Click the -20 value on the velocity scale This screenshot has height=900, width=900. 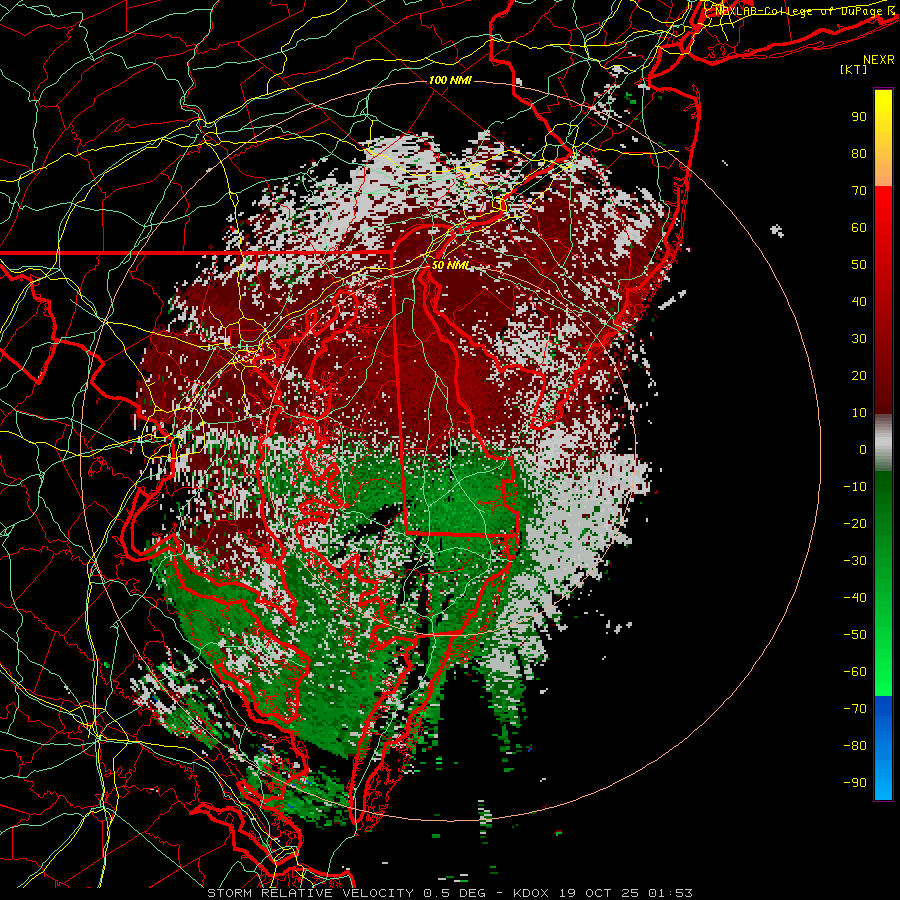click(x=855, y=523)
